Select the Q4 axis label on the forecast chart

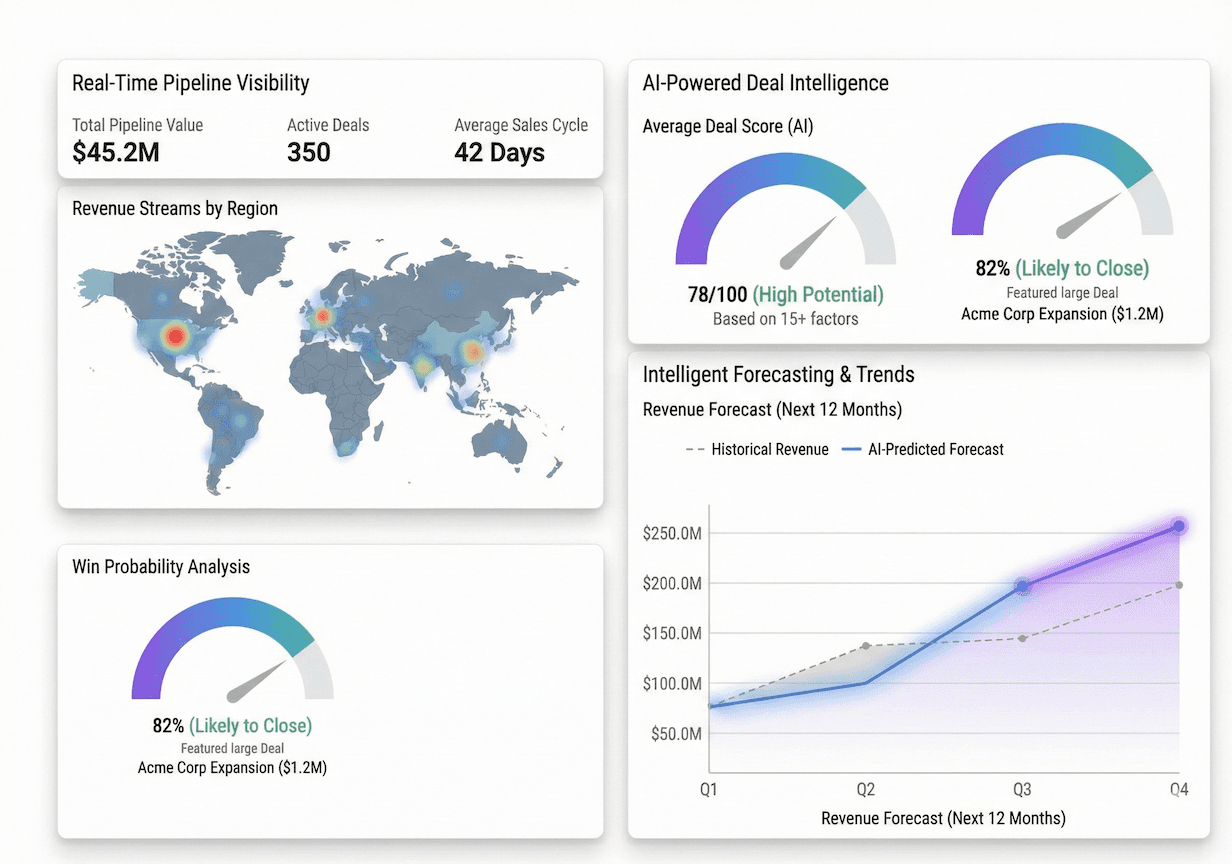[1179, 789]
